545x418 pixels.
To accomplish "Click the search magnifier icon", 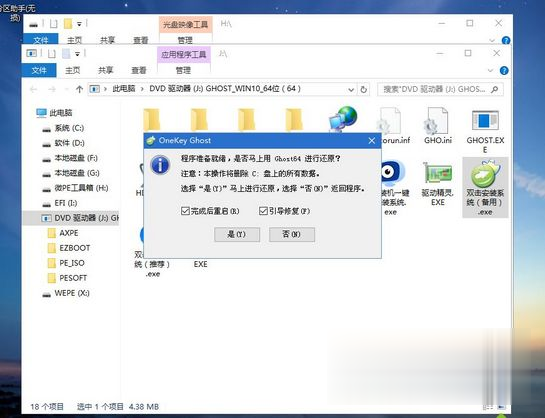I will [x=495, y=89].
